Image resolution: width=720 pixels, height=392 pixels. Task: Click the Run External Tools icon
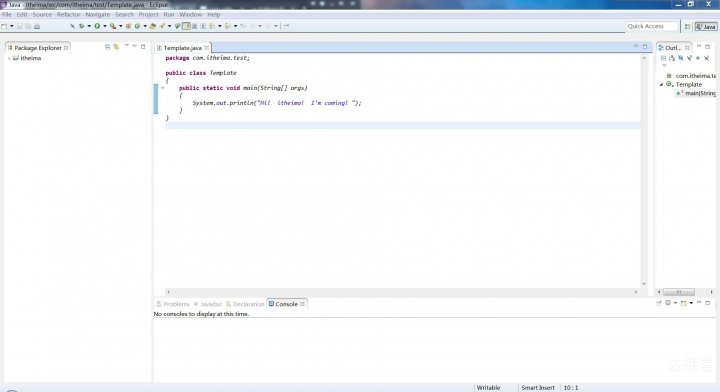tap(112, 26)
